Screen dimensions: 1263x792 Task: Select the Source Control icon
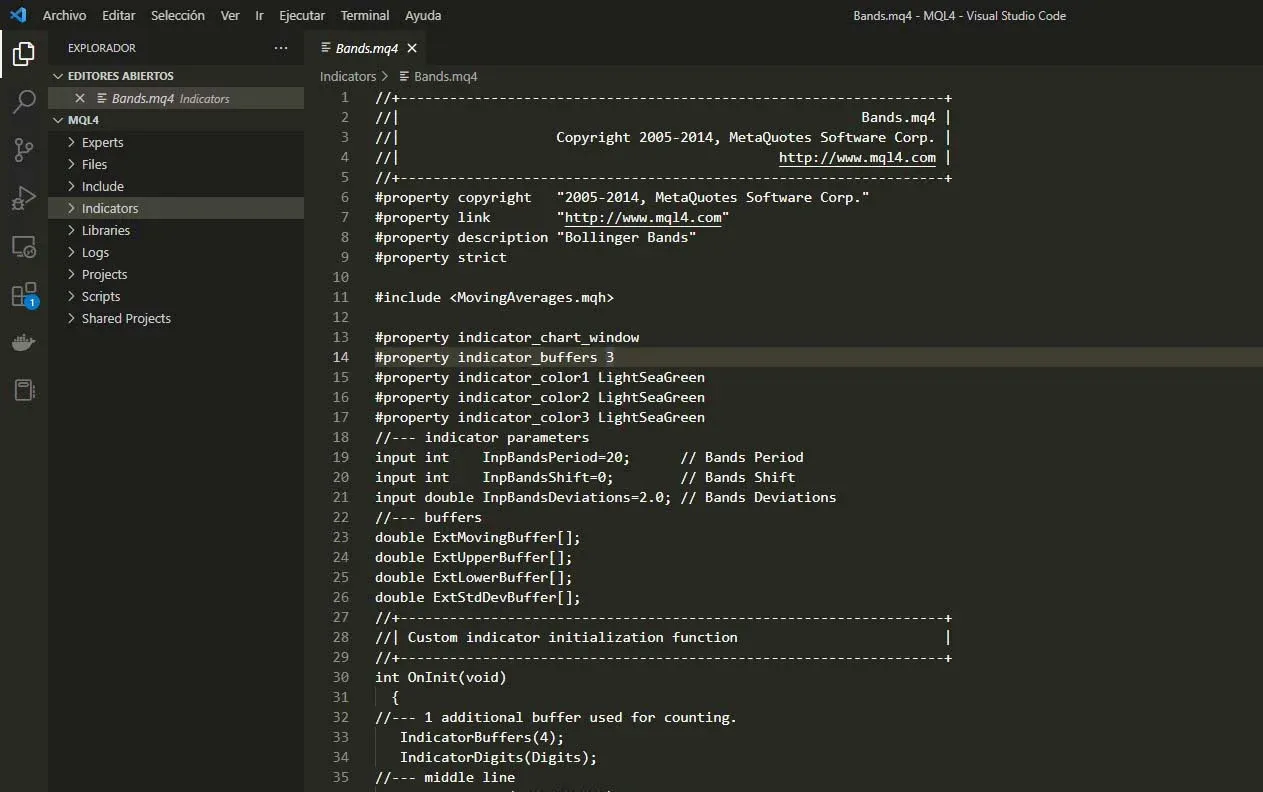pyautogui.click(x=24, y=150)
